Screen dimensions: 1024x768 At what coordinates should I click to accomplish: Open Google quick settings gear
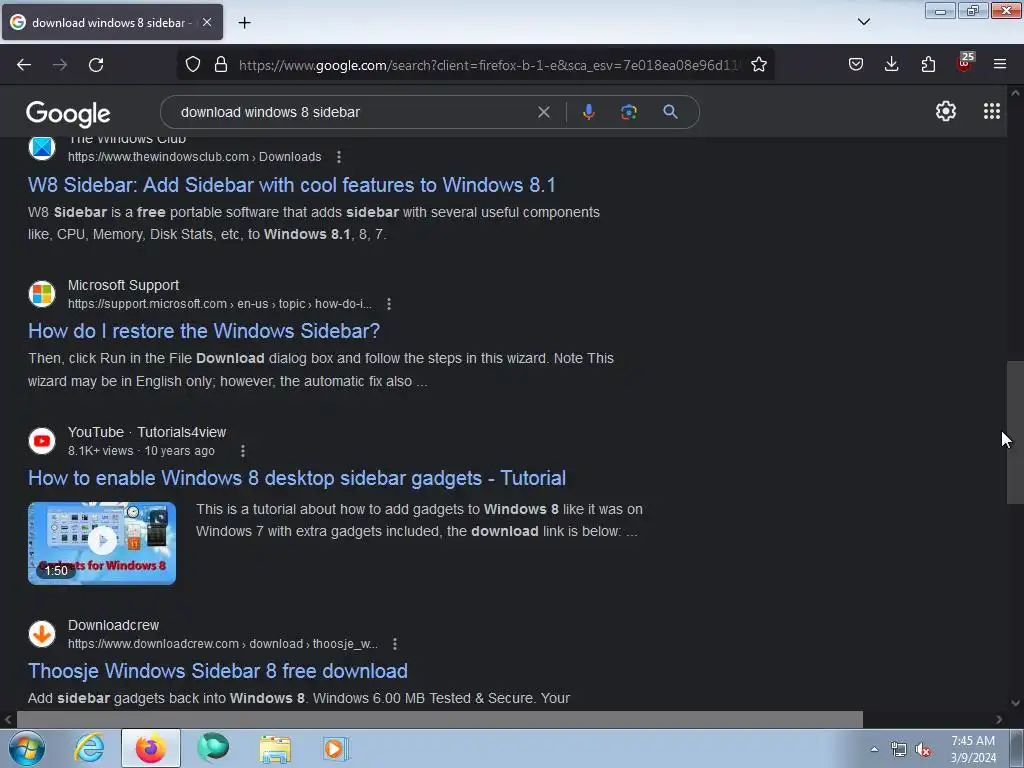946,112
